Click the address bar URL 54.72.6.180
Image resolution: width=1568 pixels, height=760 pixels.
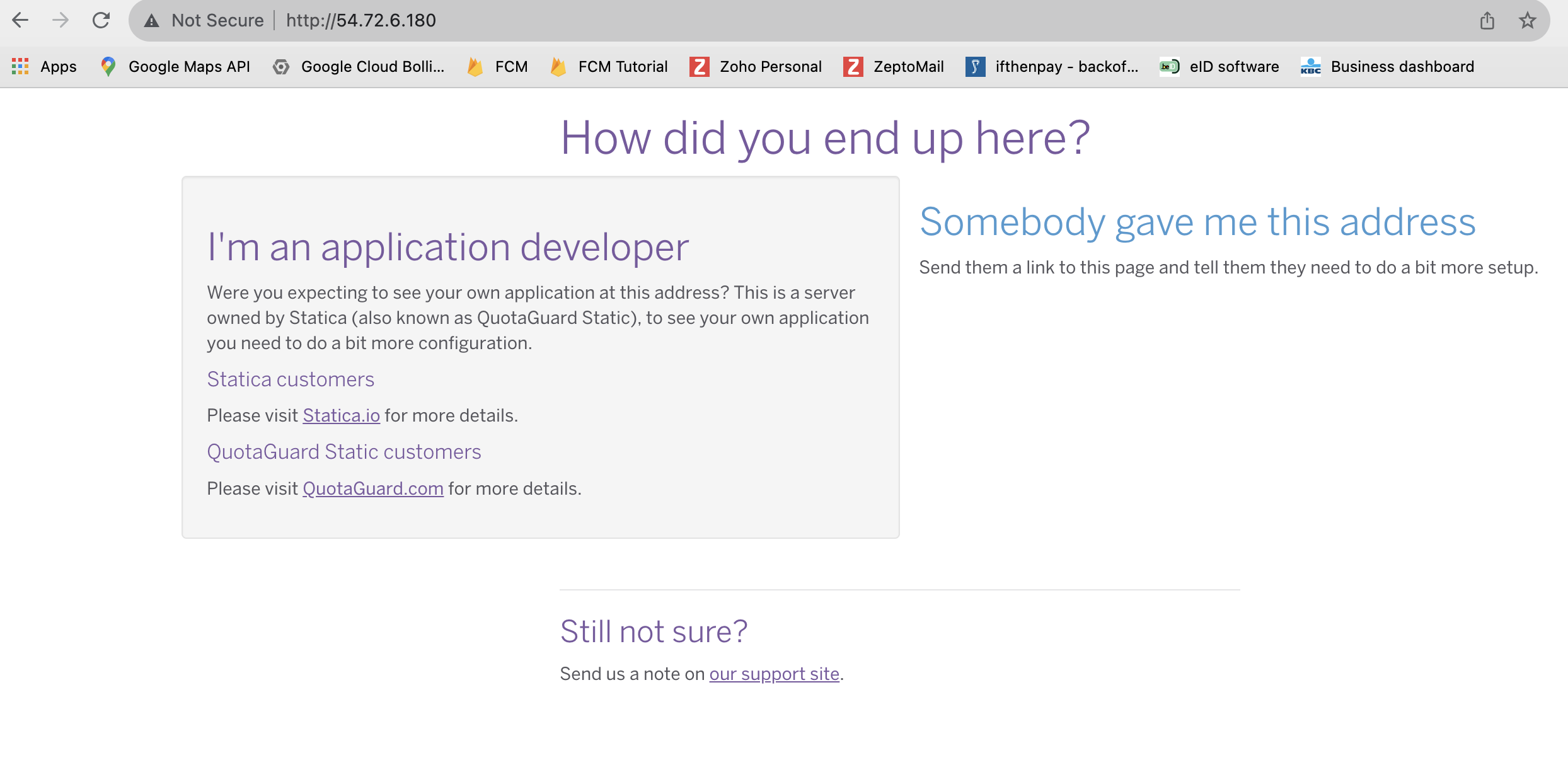[x=361, y=21]
